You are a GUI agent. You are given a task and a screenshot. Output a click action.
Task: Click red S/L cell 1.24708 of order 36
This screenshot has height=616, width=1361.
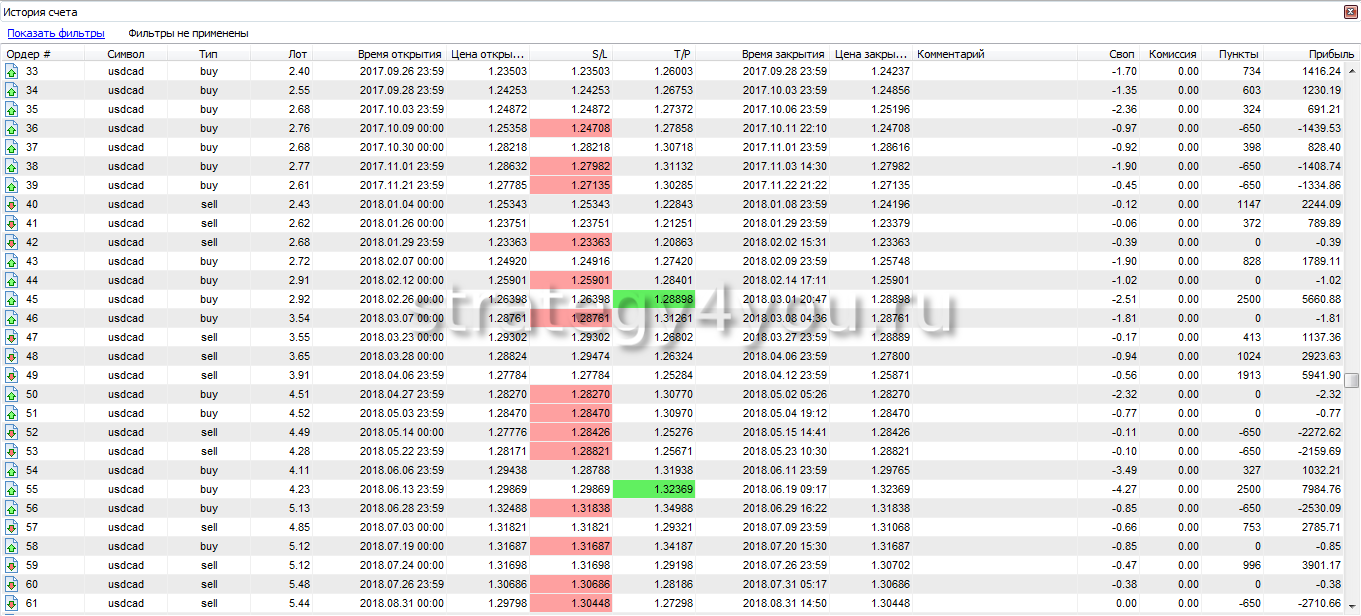pyautogui.click(x=571, y=128)
